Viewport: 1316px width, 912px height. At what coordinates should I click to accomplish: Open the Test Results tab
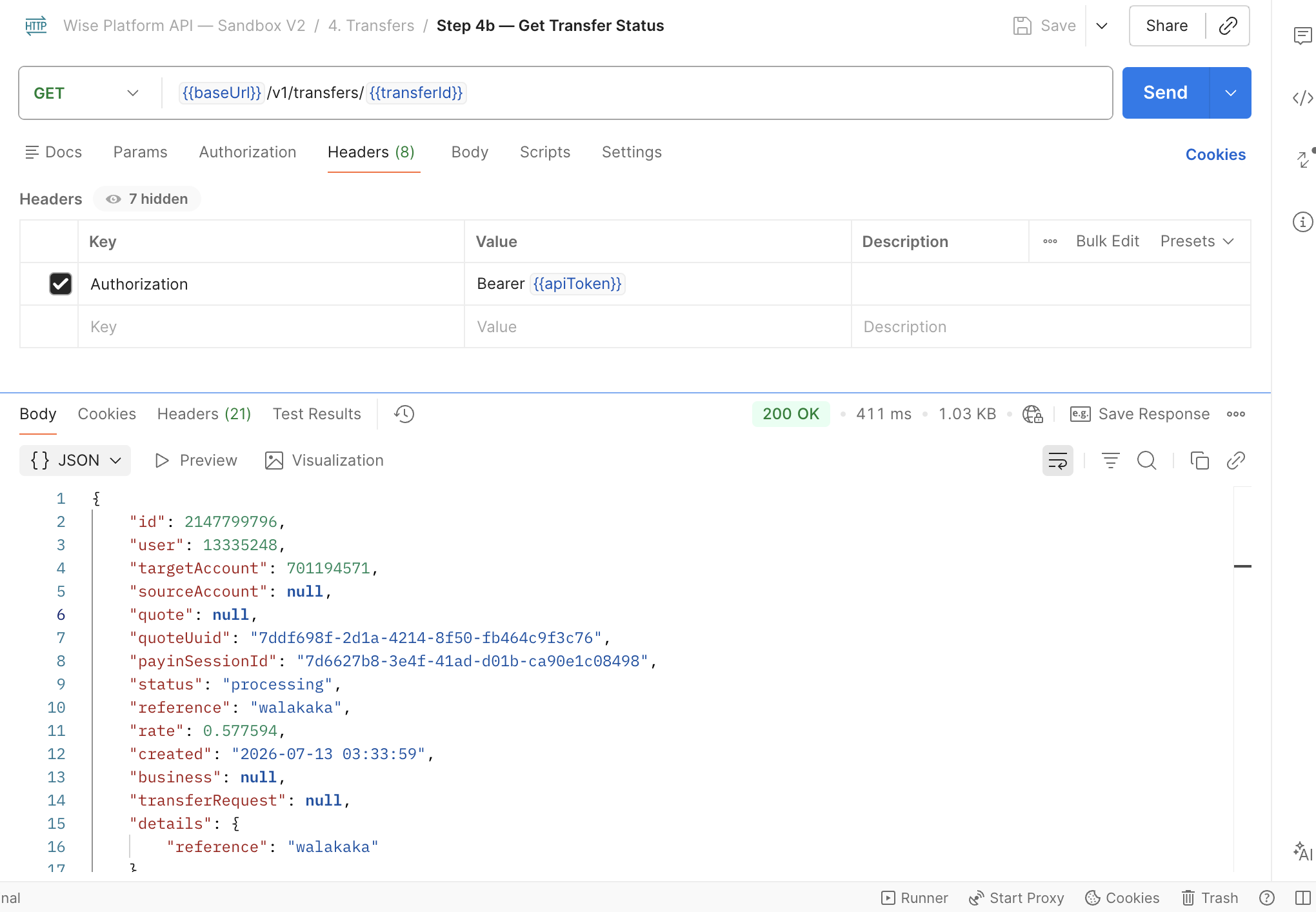click(x=317, y=414)
